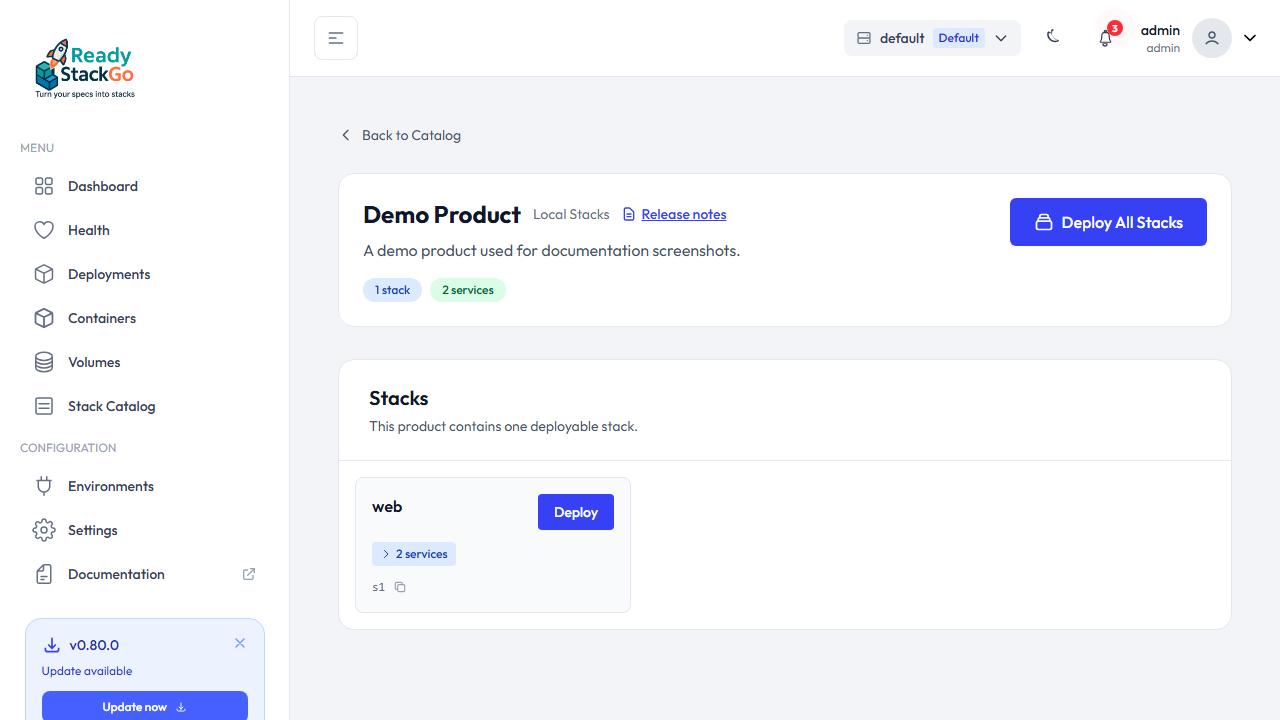The image size is (1280, 720).
Task: Open Dashboard in the sidebar menu
Action: tap(145, 186)
